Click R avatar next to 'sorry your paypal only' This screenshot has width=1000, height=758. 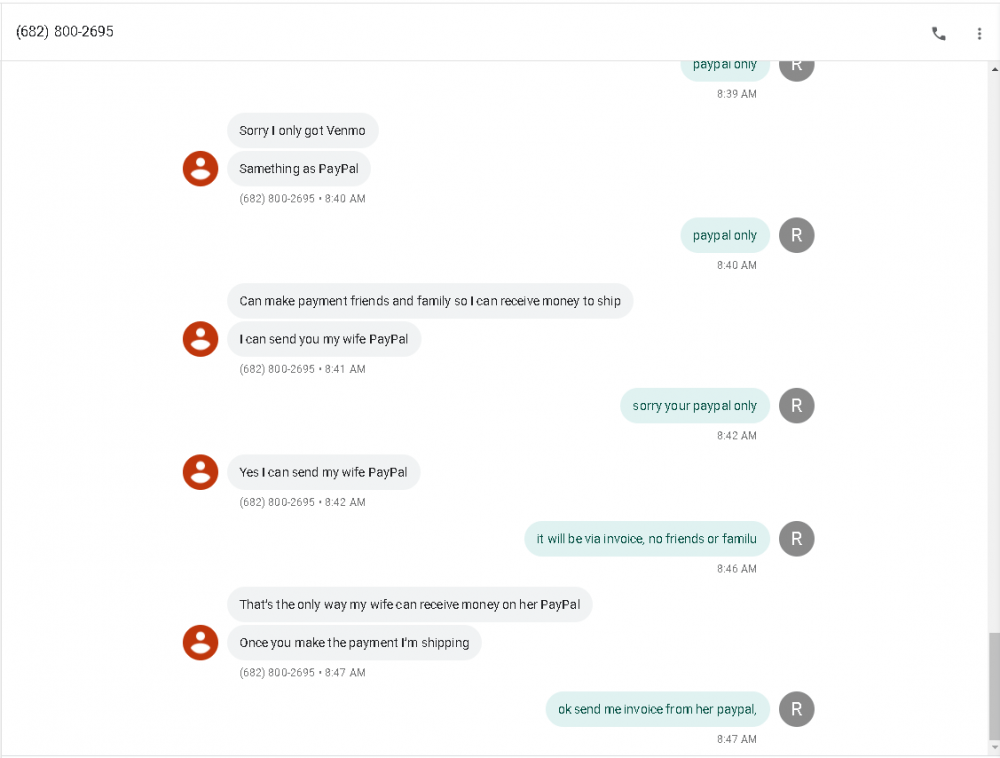pyautogui.click(x=796, y=405)
